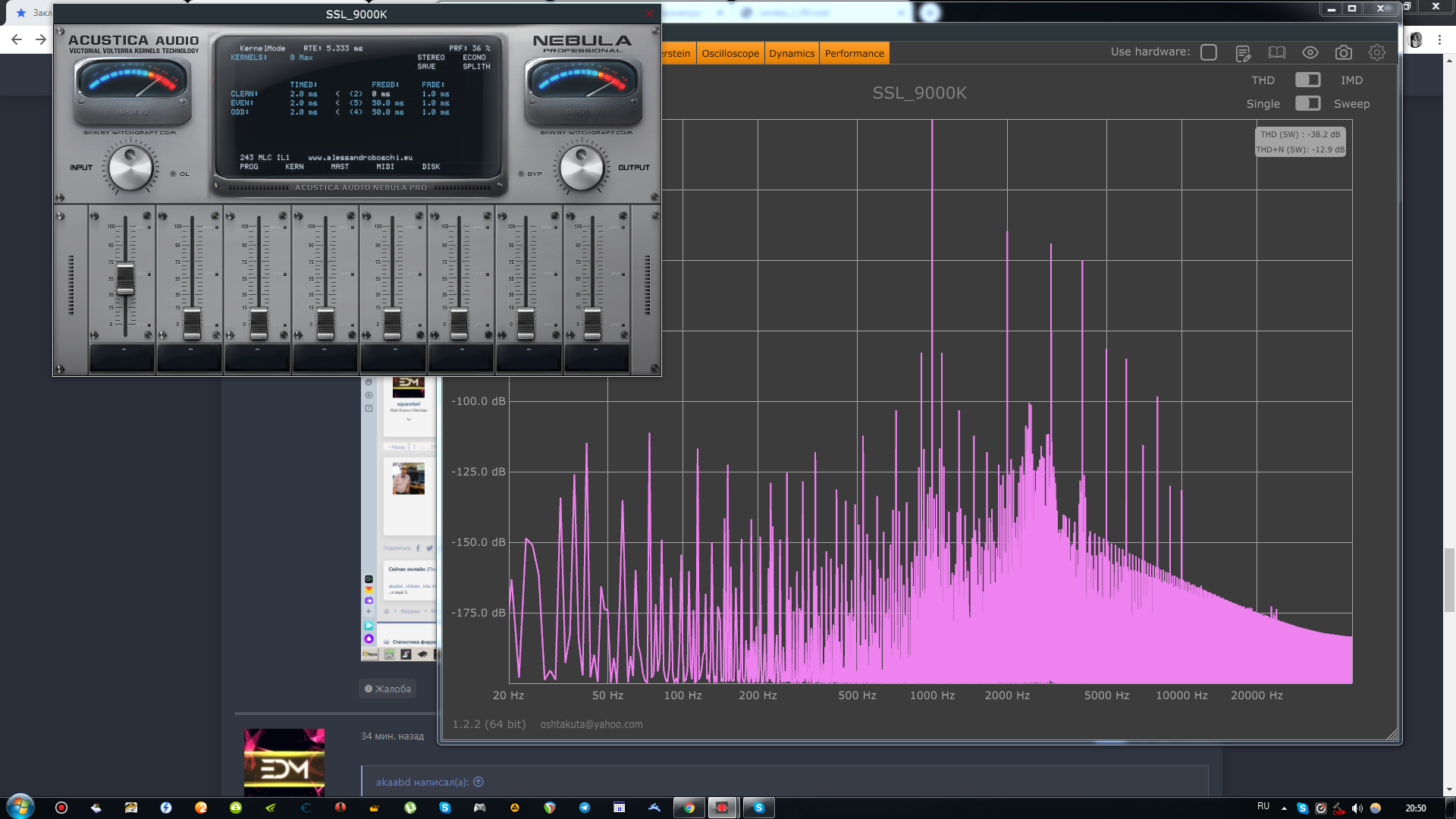
Task: Show hidden tray icons arrow
Action: (1284, 808)
